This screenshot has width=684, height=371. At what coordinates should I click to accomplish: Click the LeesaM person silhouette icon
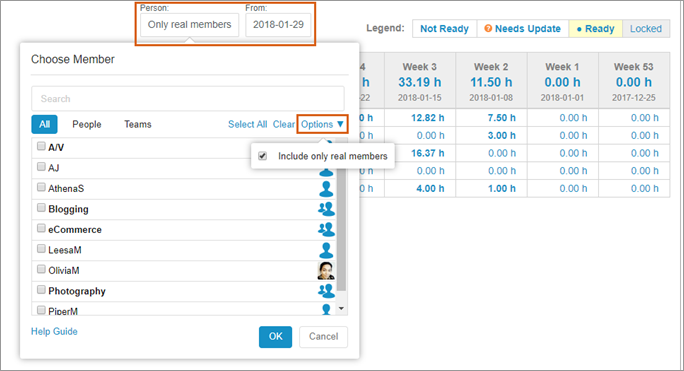tap(326, 250)
